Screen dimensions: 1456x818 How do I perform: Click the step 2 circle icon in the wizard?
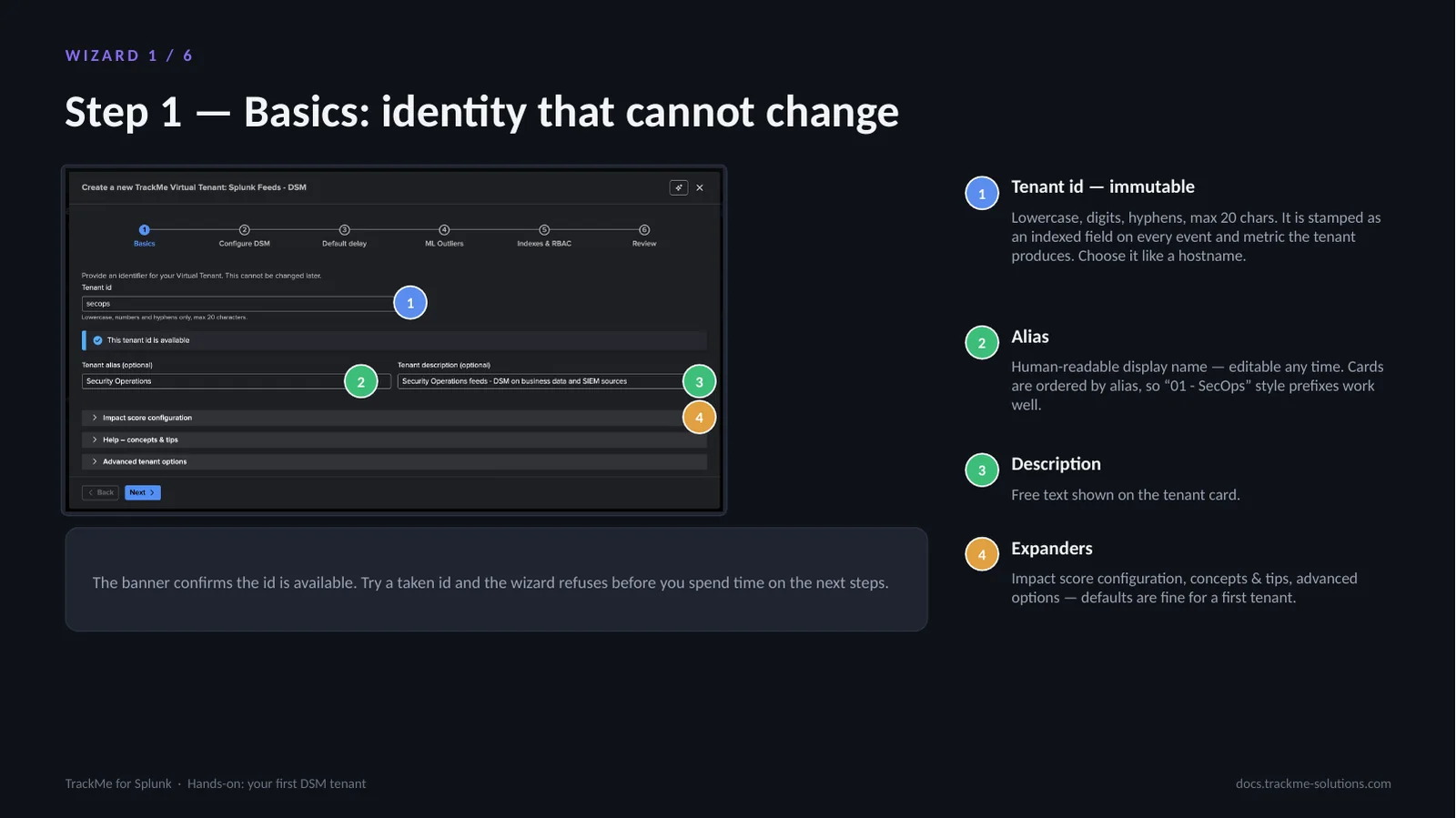click(x=244, y=230)
